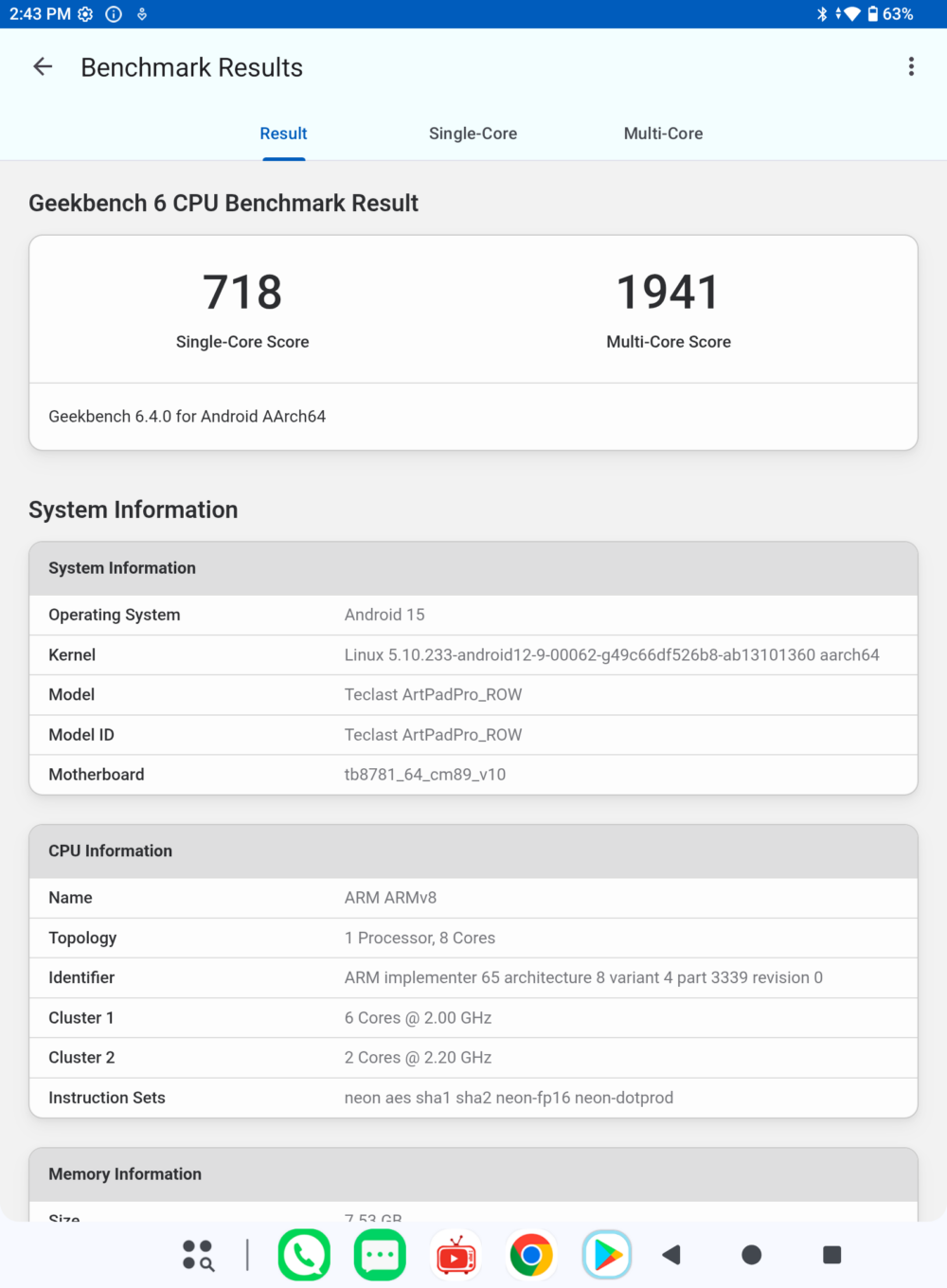The height and width of the screenshot is (1288, 947).
Task: Launch the green Phone app
Action: (304, 1255)
